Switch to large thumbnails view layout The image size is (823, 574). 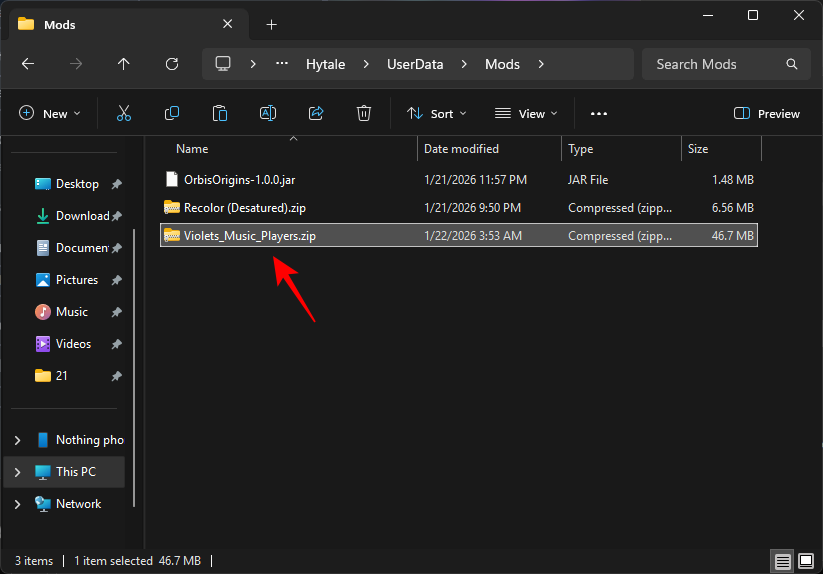804,561
